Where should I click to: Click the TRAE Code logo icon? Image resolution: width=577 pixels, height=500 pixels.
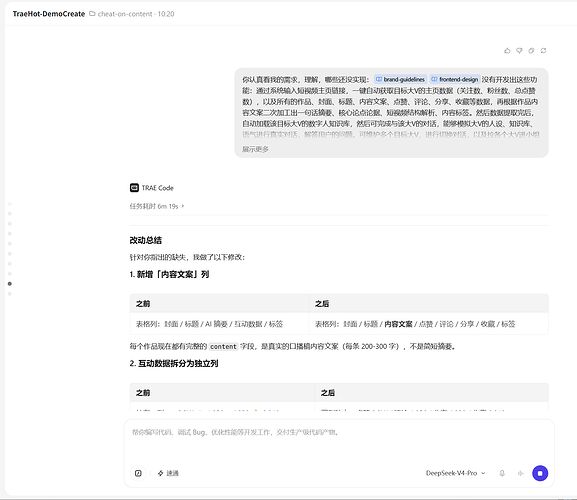pos(134,188)
